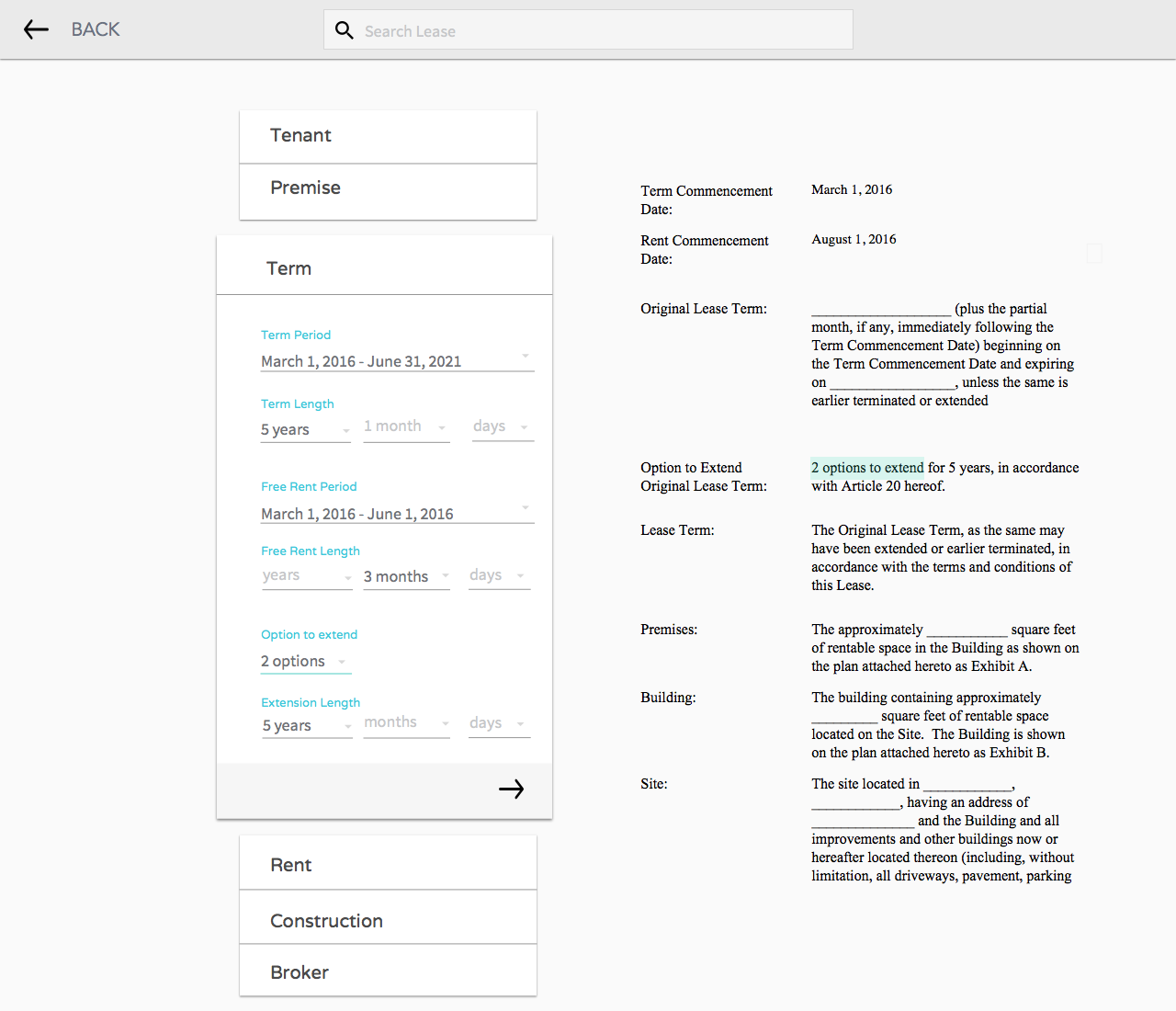Go back using the BACK label
This screenshot has height=1011, width=1176.
point(96,29)
